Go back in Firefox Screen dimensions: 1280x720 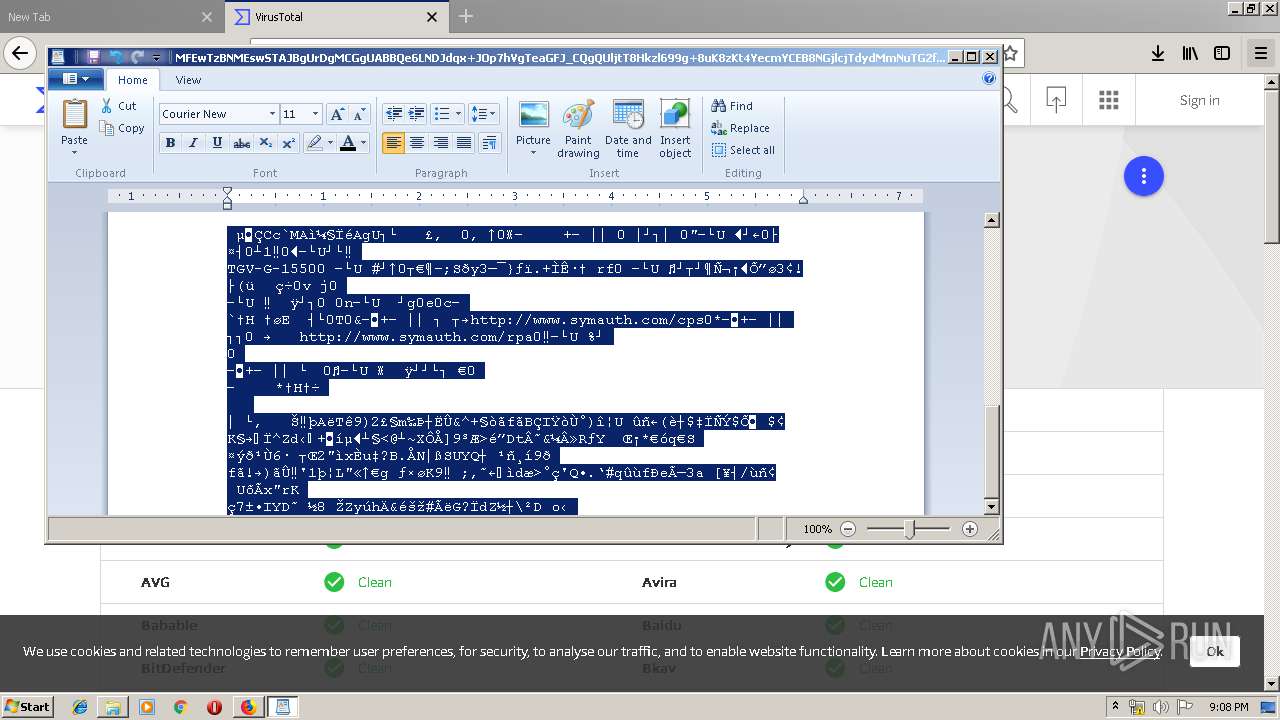[x=20, y=53]
